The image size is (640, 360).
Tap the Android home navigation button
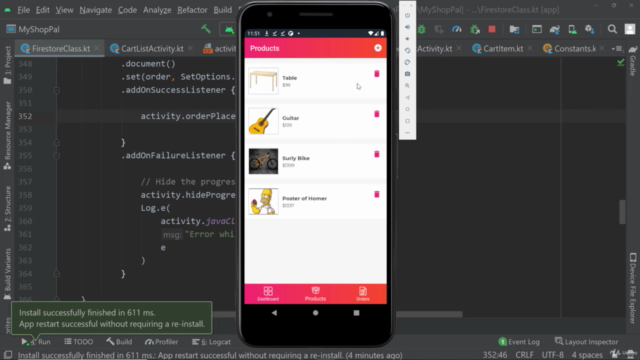[x=316, y=313]
